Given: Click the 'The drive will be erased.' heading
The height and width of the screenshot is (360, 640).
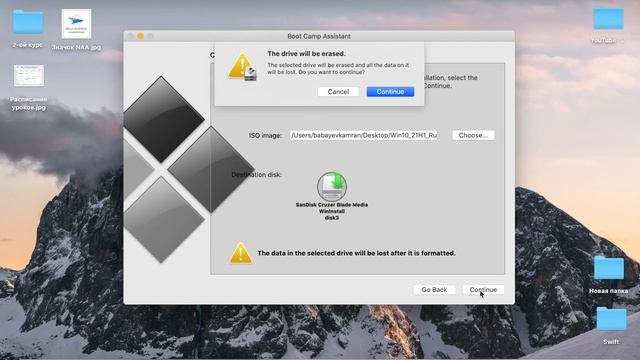Looking at the screenshot, I should 306,53.
